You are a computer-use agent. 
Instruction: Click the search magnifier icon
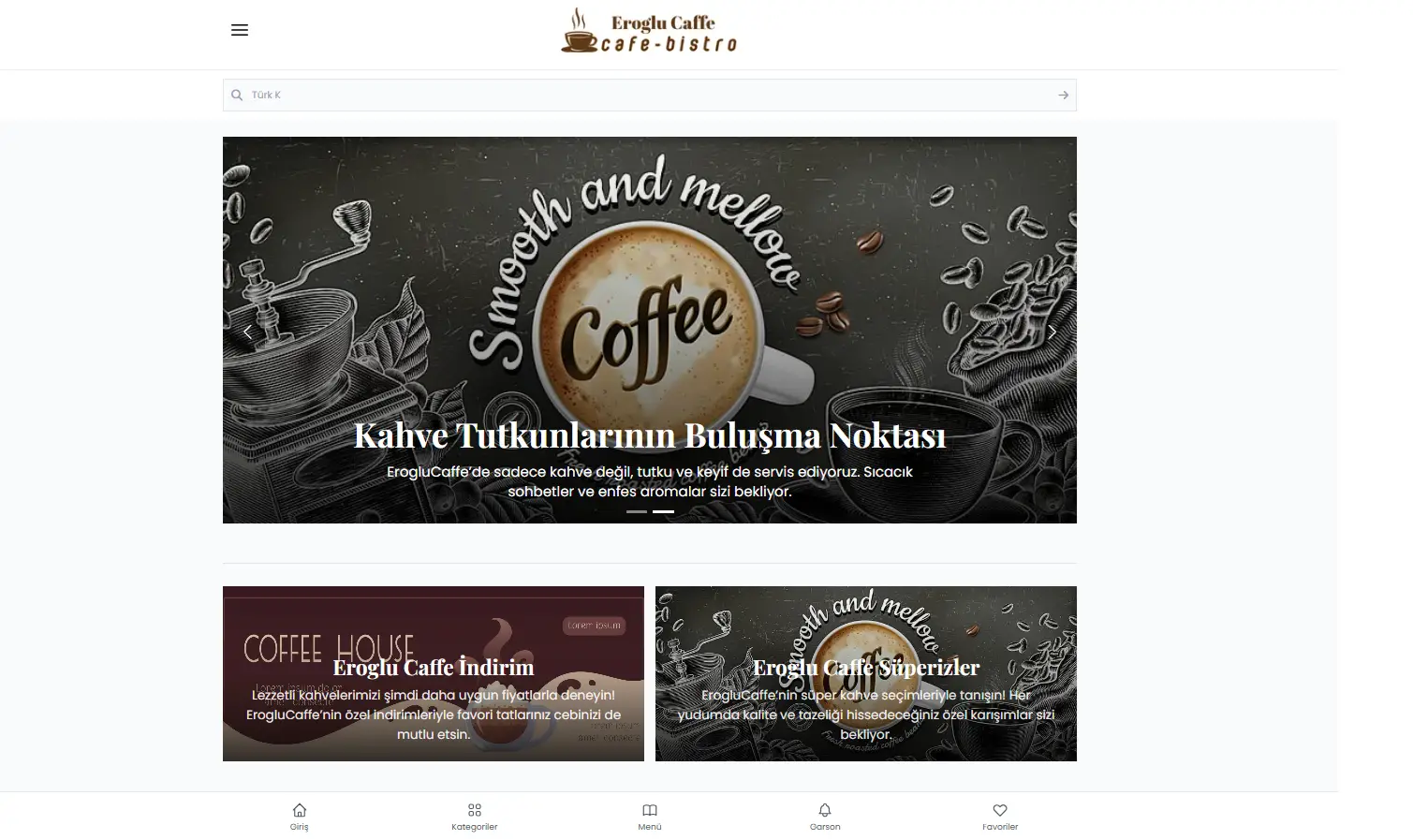click(x=237, y=95)
